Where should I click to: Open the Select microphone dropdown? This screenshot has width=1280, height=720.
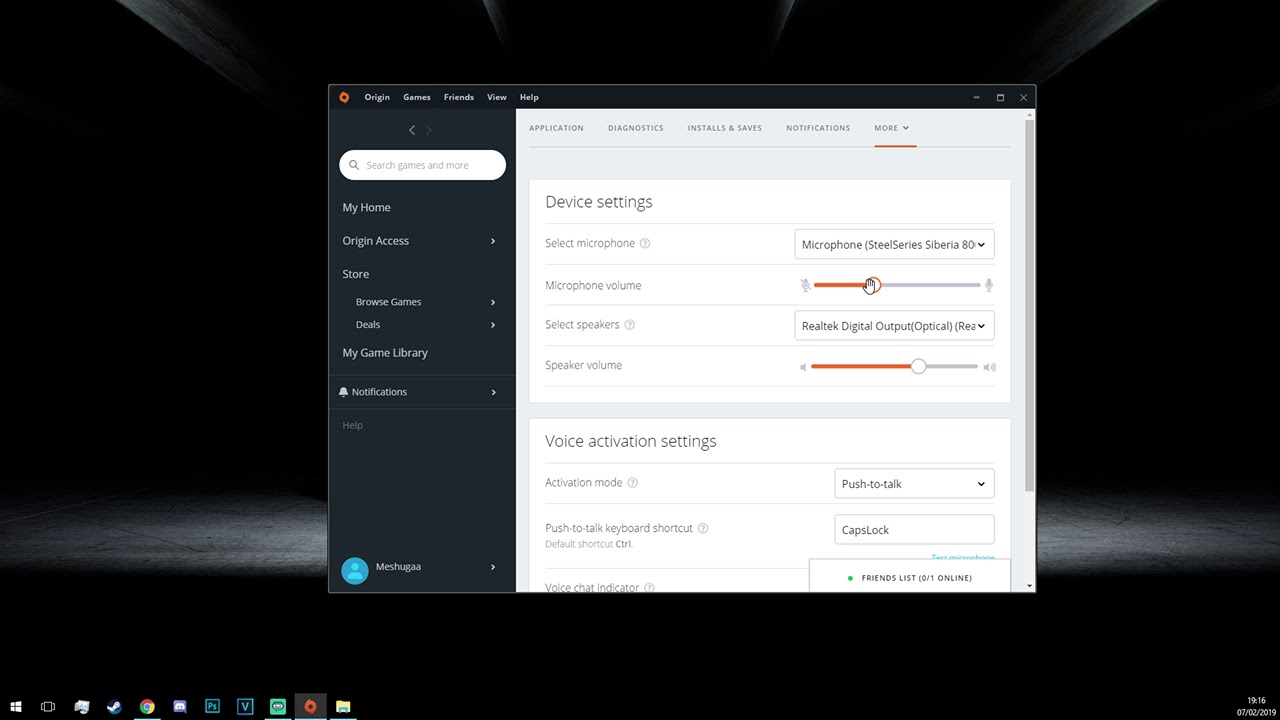pos(894,244)
